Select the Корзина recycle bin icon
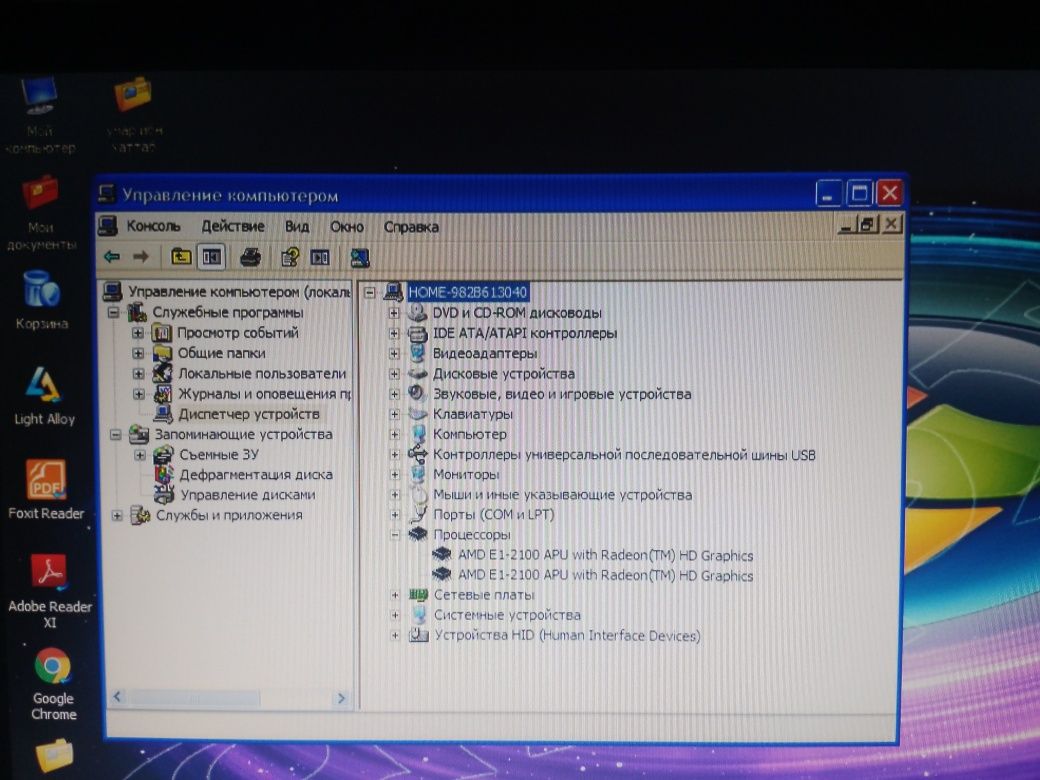The height and width of the screenshot is (780, 1040). [41, 300]
